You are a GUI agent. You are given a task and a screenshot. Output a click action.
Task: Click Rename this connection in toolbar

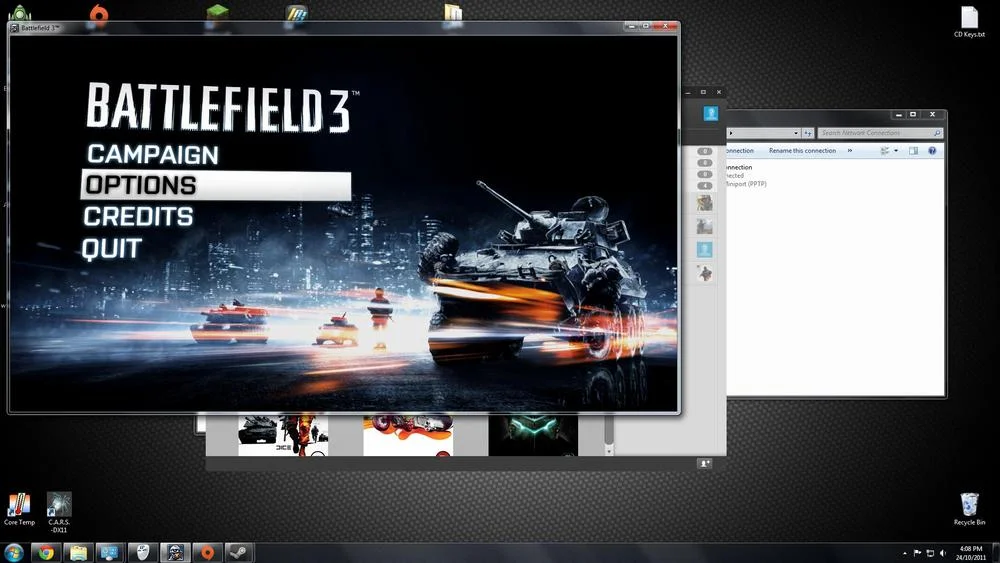(x=802, y=150)
